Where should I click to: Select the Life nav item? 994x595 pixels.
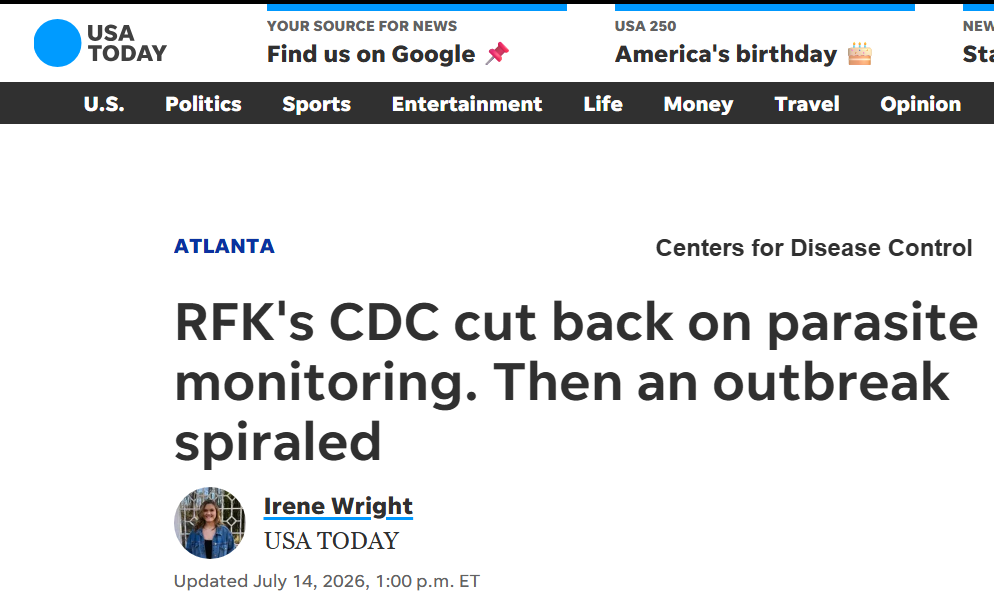pos(603,104)
